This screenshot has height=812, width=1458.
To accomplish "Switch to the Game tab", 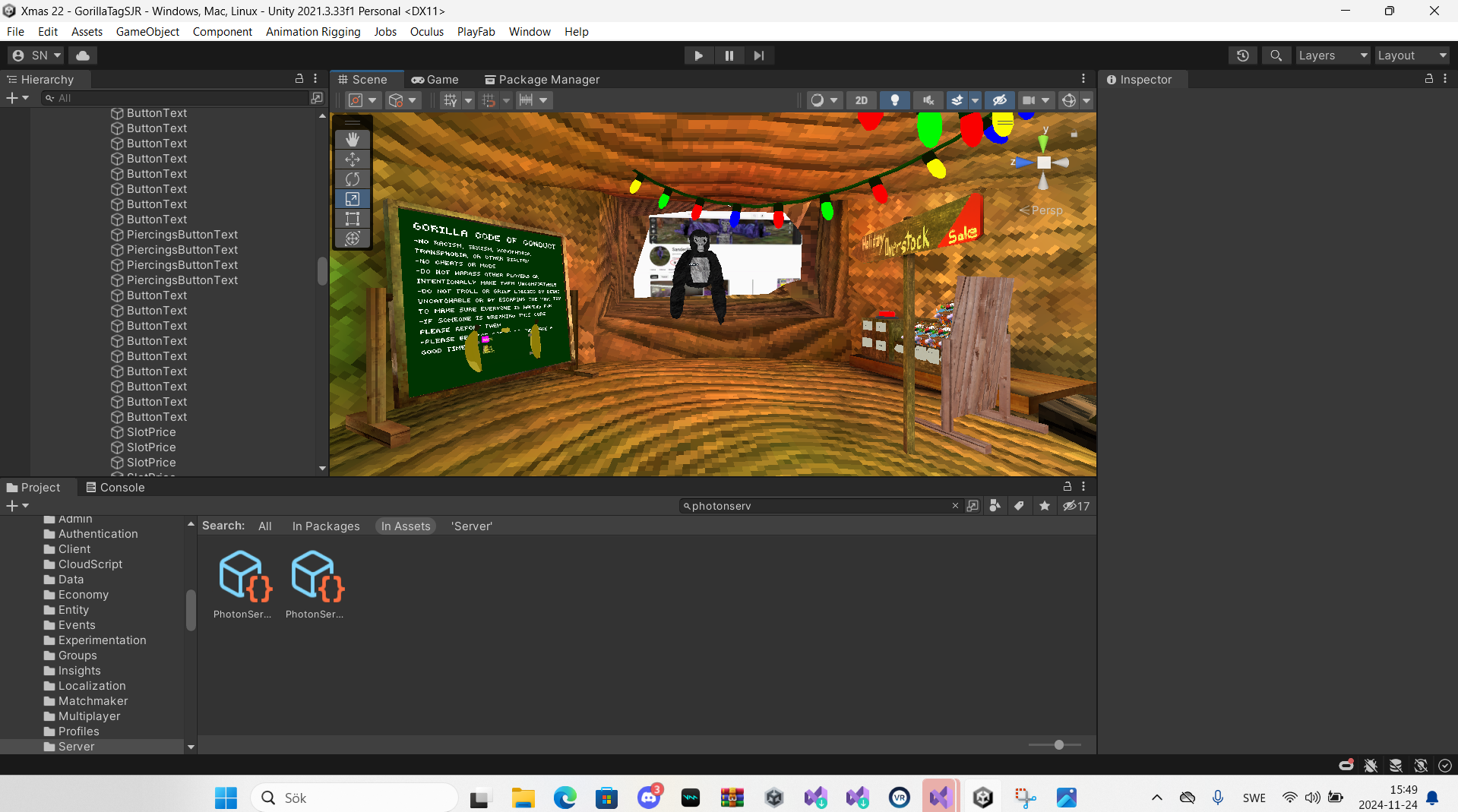I will 435,79.
